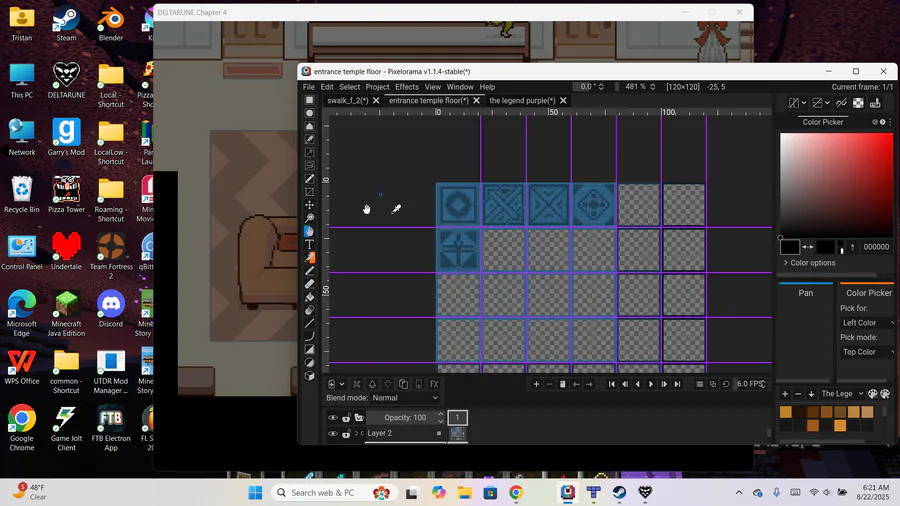Toggle visibility of all layers in header
Image resolution: width=900 pixels, height=506 pixels.
point(333,418)
